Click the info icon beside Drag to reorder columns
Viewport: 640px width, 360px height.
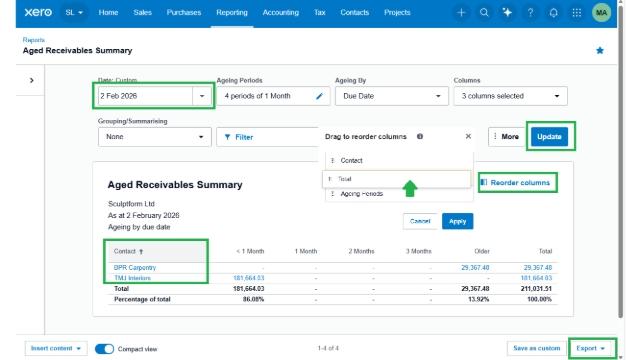(420, 136)
